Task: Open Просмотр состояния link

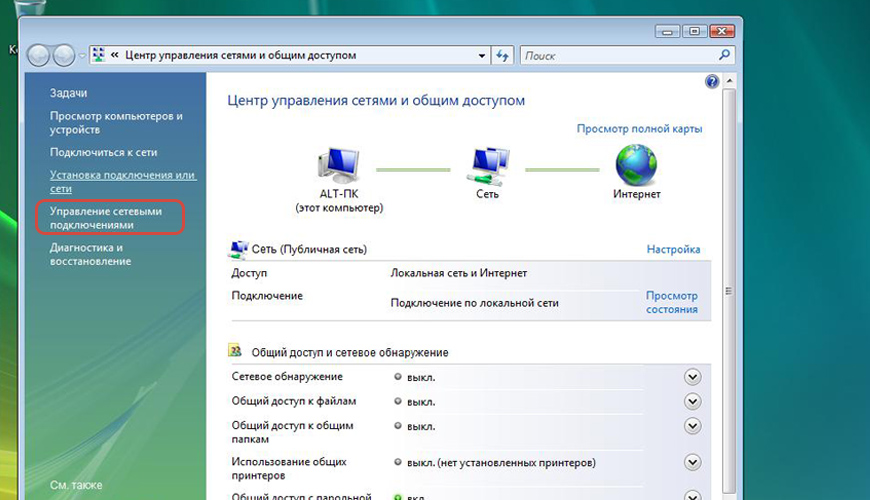Action: click(x=672, y=302)
